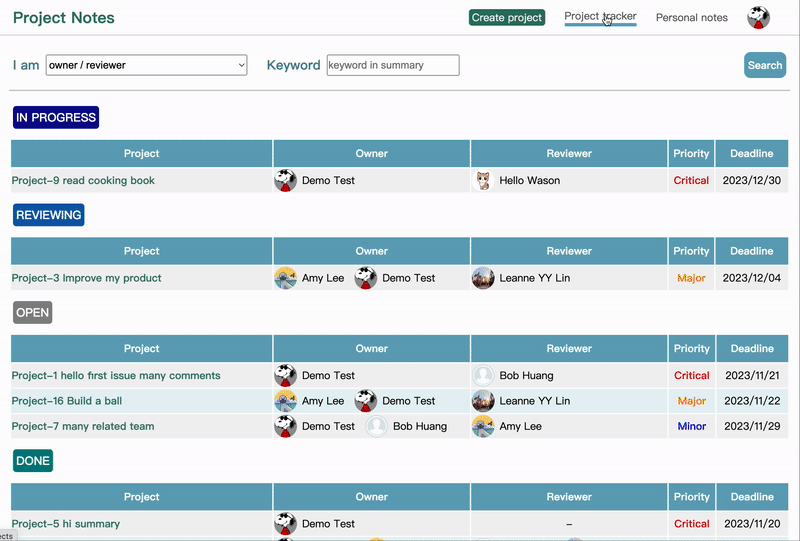Viewport: 800px width, 541px height.
Task: Click the user profile avatar in header
Action: point(758,18)
